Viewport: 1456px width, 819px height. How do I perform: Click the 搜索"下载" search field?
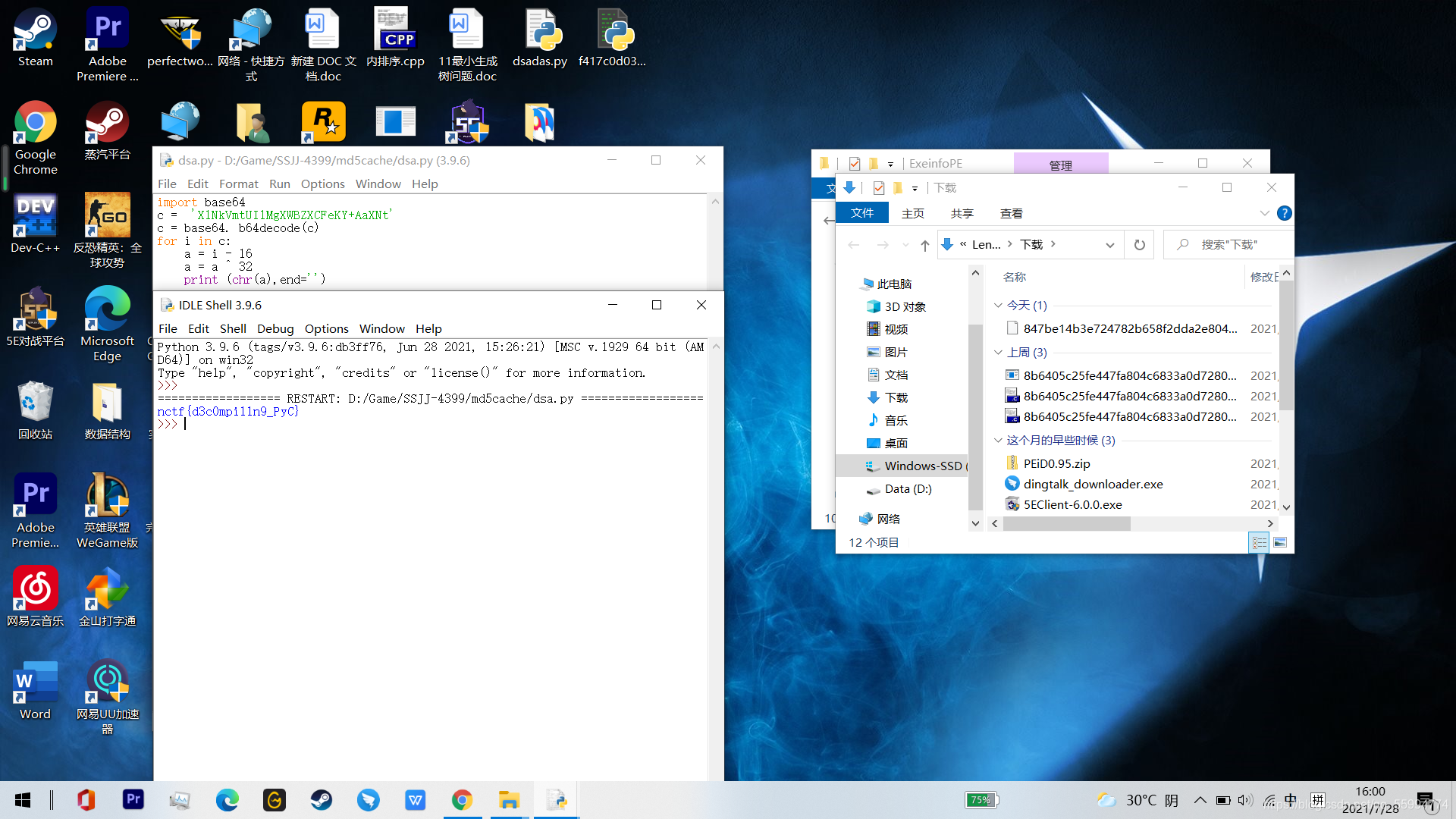coord(1228,245)
